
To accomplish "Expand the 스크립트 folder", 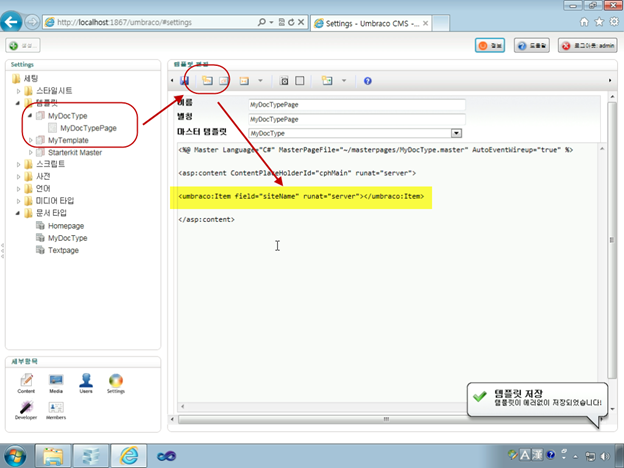I will [18, 164].
